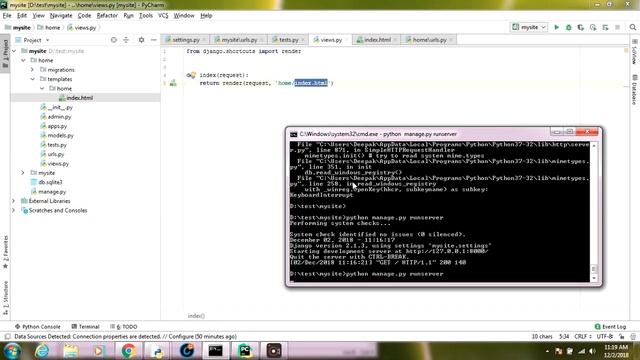This screenshot has width=640, height=360.
Task: Select manage.py in project tree
Action: coord(52,192)
